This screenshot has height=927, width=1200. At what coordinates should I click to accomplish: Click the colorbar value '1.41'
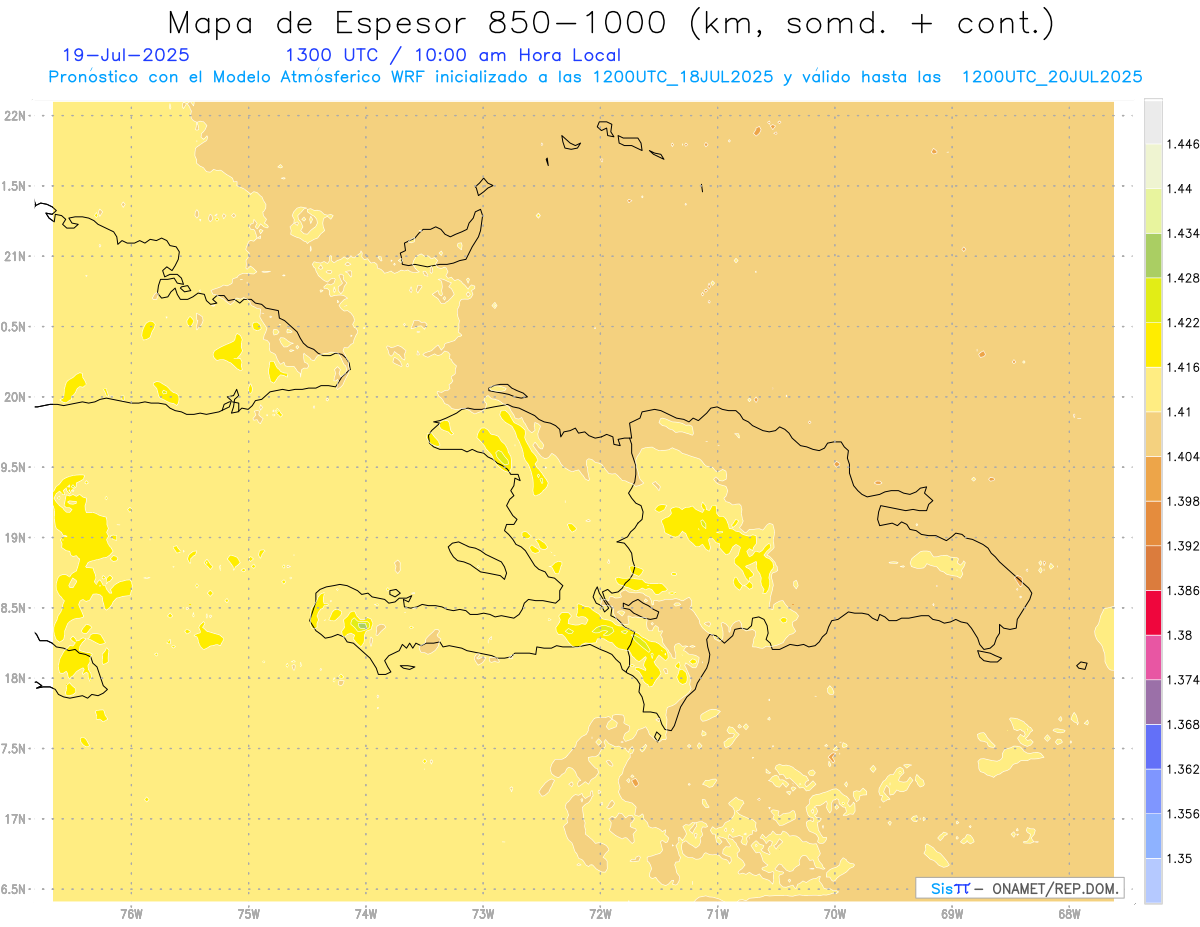point(1181,412)
